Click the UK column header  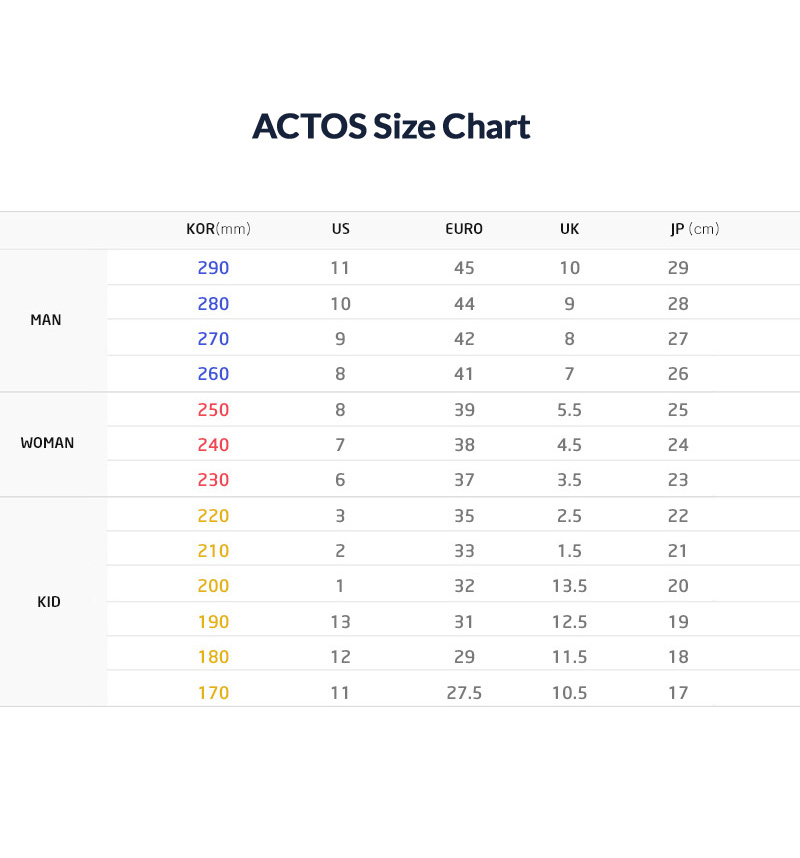tap(569, 229)
